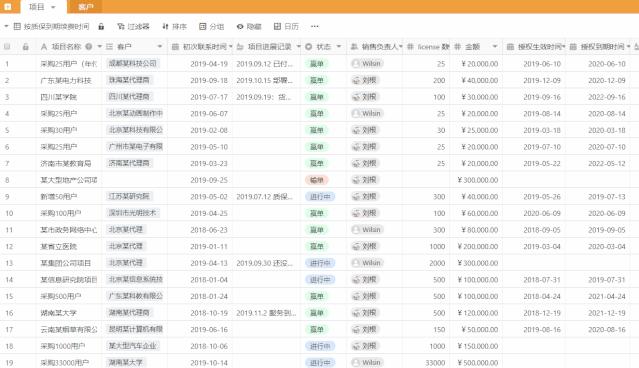Viewport: 639px width, 368px height.
Task: Select first contact date 2018-06-23 cell
Action: point(200,230)
